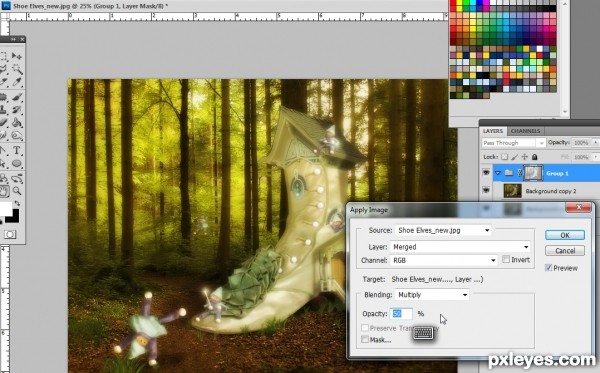Click the layer Fill 100% field
Viewport: 600px width, 373px height.
tap(582, 157)
